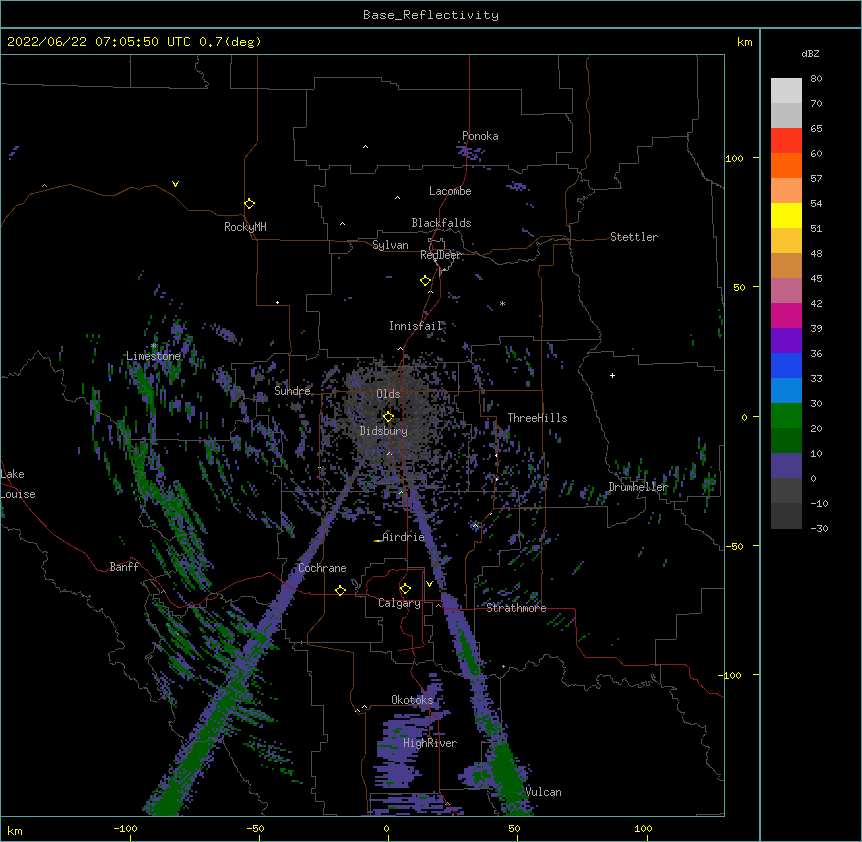Image resolution: width=862 pixels, height=842 pixels.
Task: Select the blue 33-36 dBZ legend swatch
Action: tap(786, 365)
